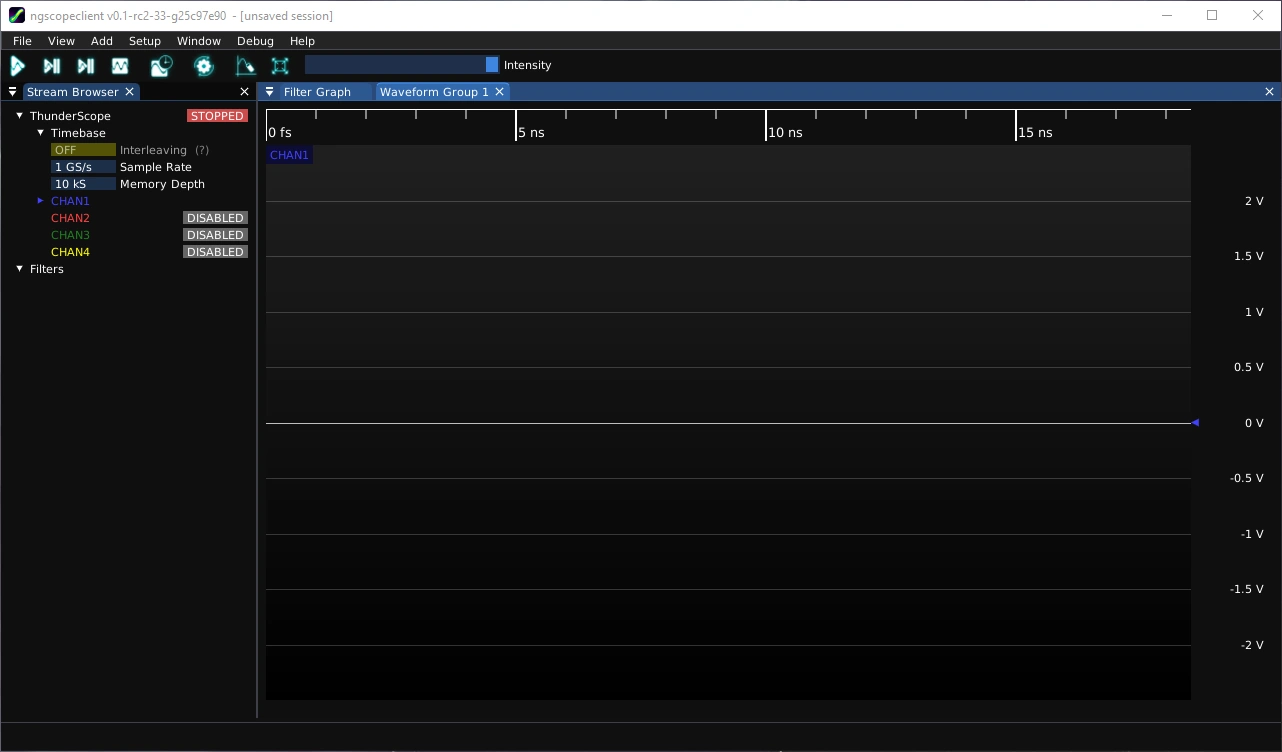Select the CHAN1 label in the waveform view

(288, 154)
